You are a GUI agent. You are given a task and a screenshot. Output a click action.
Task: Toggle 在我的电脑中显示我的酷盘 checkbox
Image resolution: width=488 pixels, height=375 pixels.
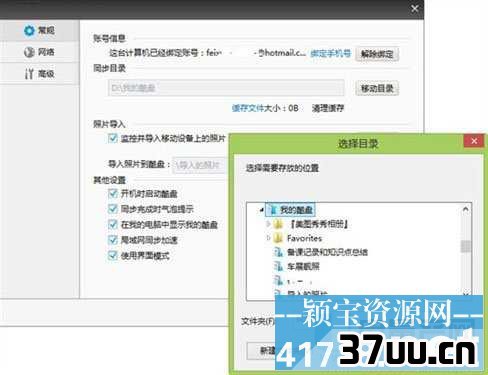113,224
